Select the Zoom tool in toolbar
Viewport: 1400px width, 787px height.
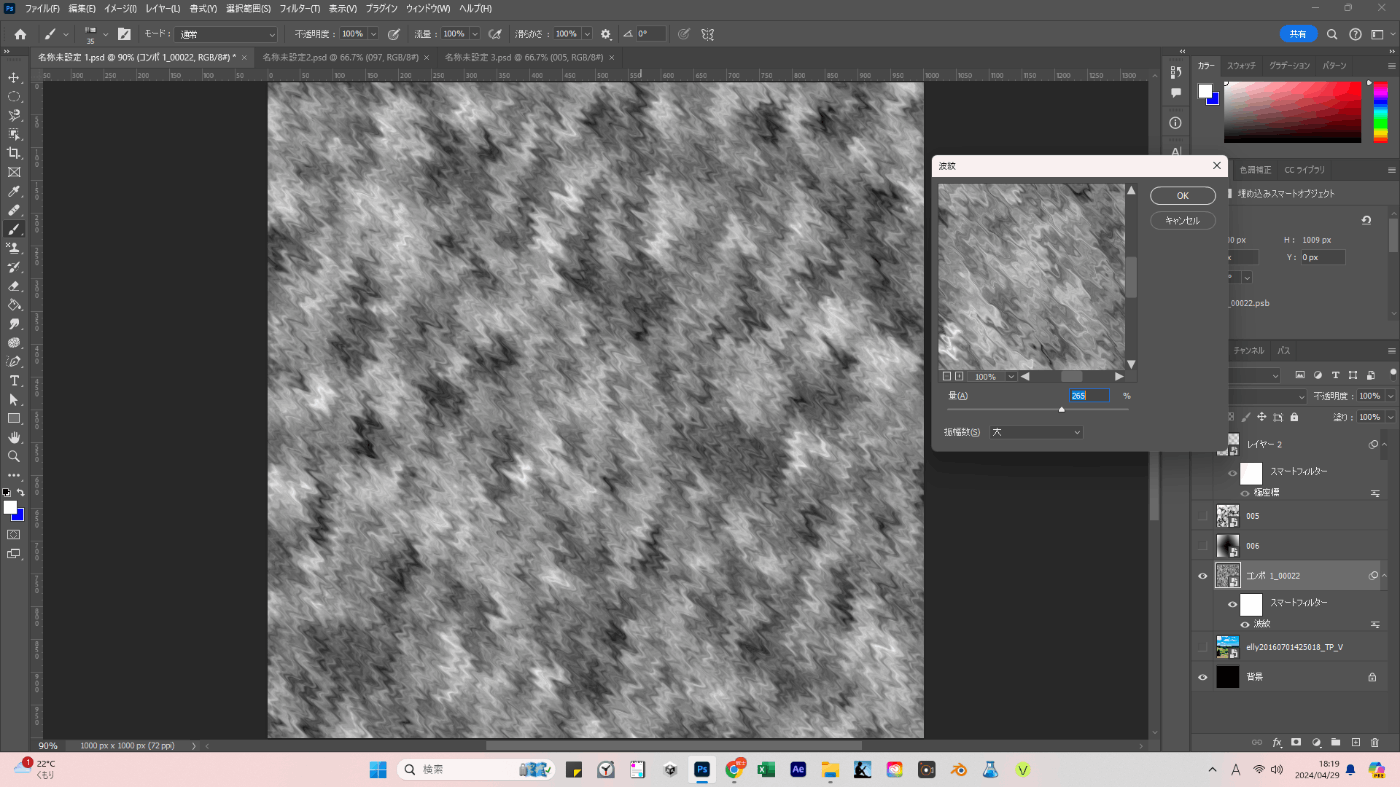[x=14, y=456]
